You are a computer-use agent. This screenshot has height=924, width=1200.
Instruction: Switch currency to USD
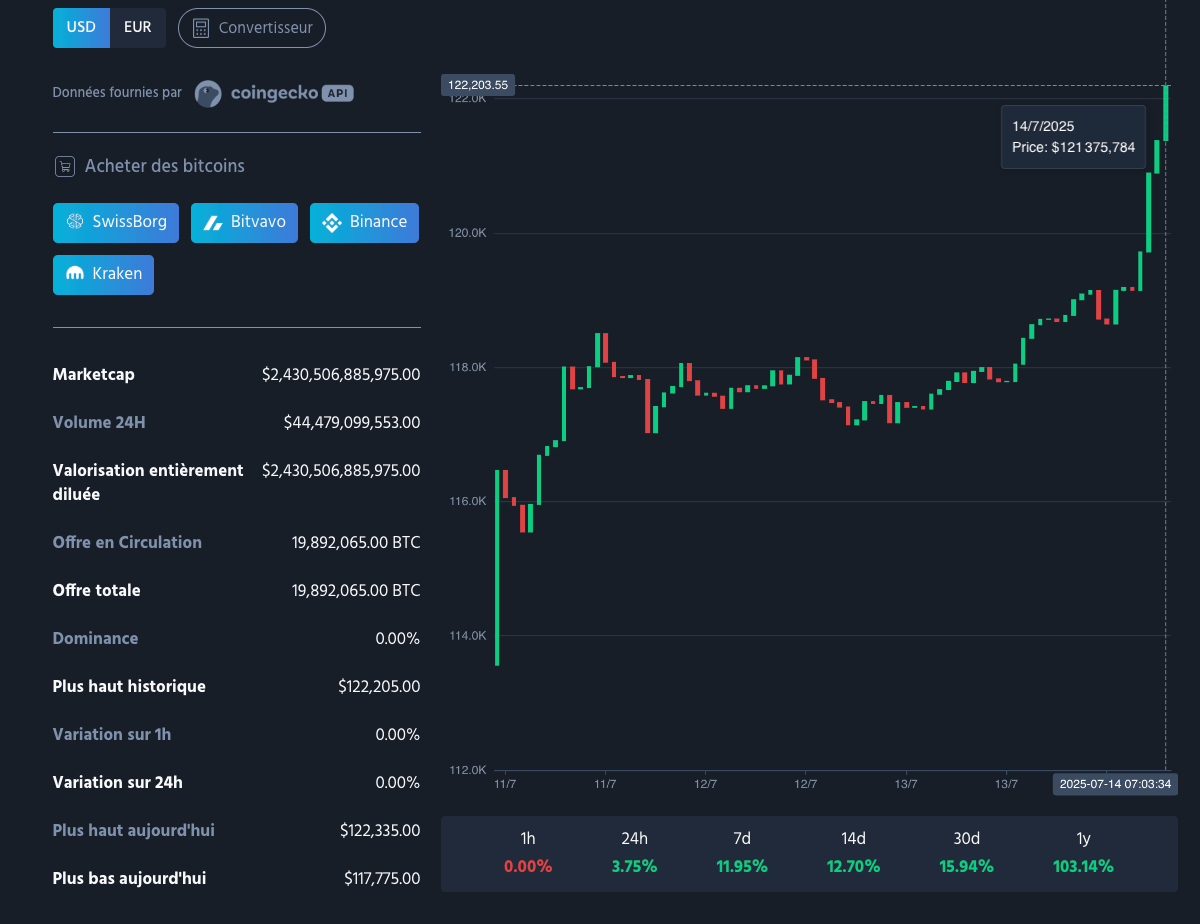pos(81,27)
